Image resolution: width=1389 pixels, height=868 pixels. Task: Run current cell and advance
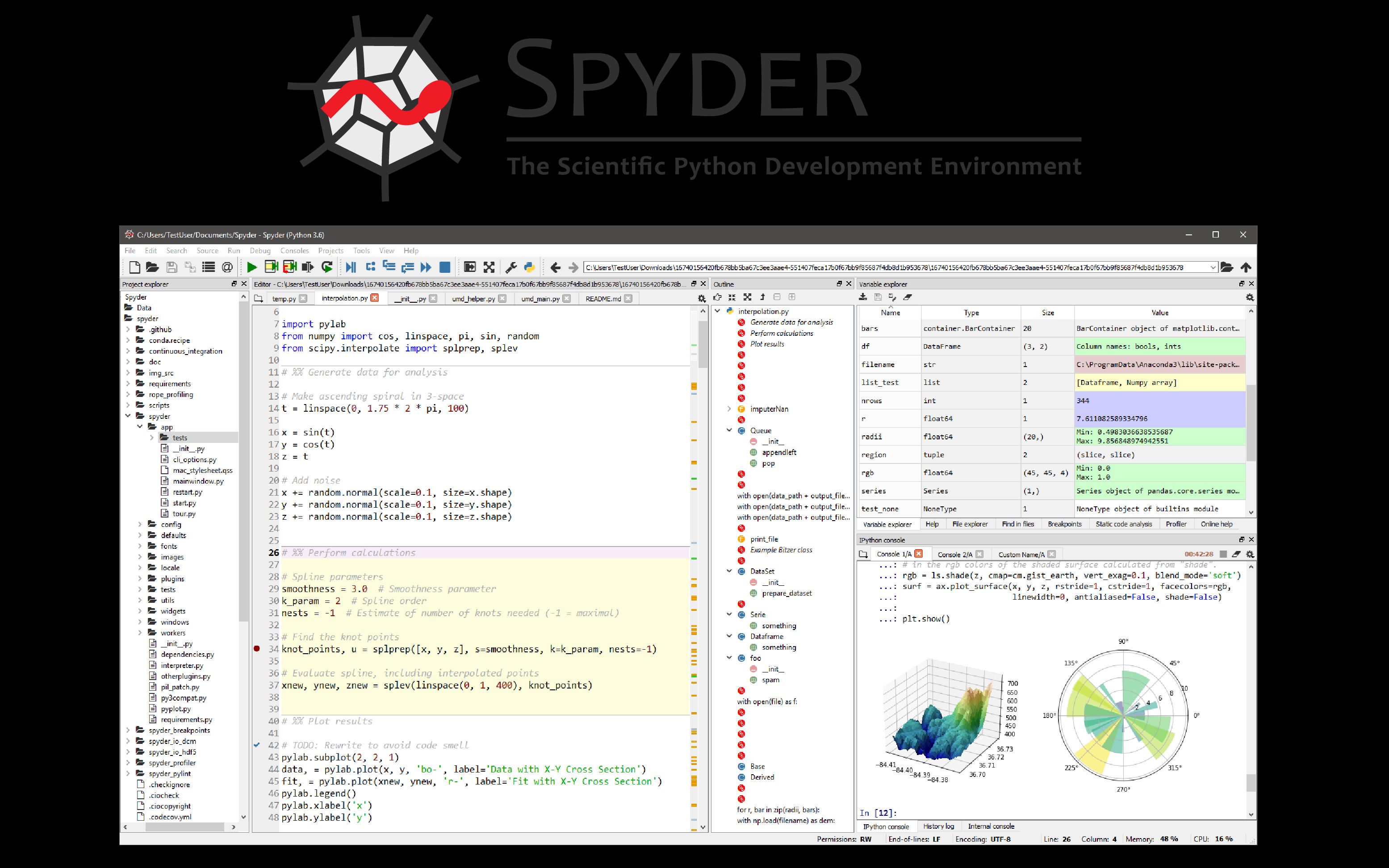[289, 267]
